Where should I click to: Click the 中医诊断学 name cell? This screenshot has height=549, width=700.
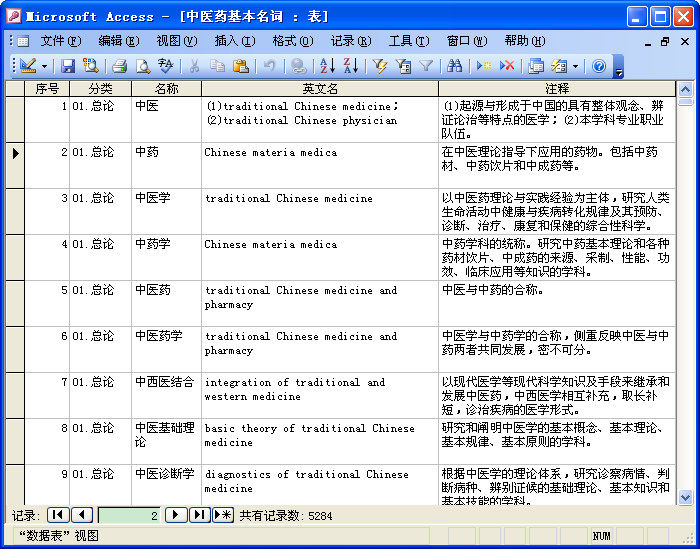tap(167, 485)
